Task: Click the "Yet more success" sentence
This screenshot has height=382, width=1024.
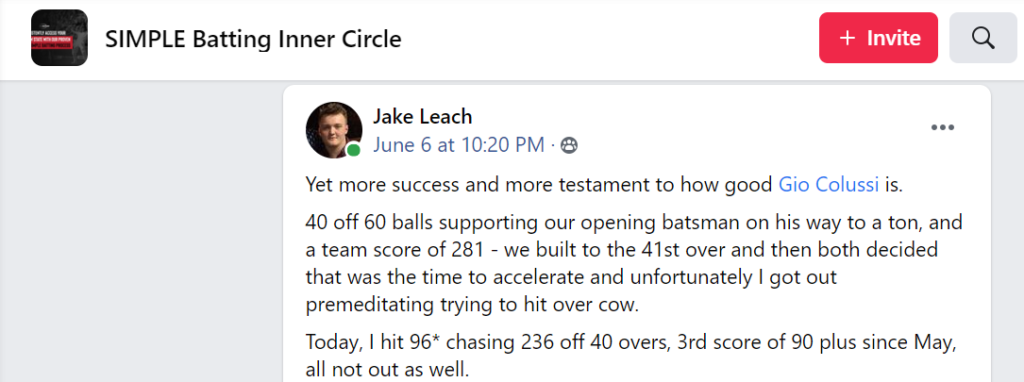Action: (x=604, y=185)
